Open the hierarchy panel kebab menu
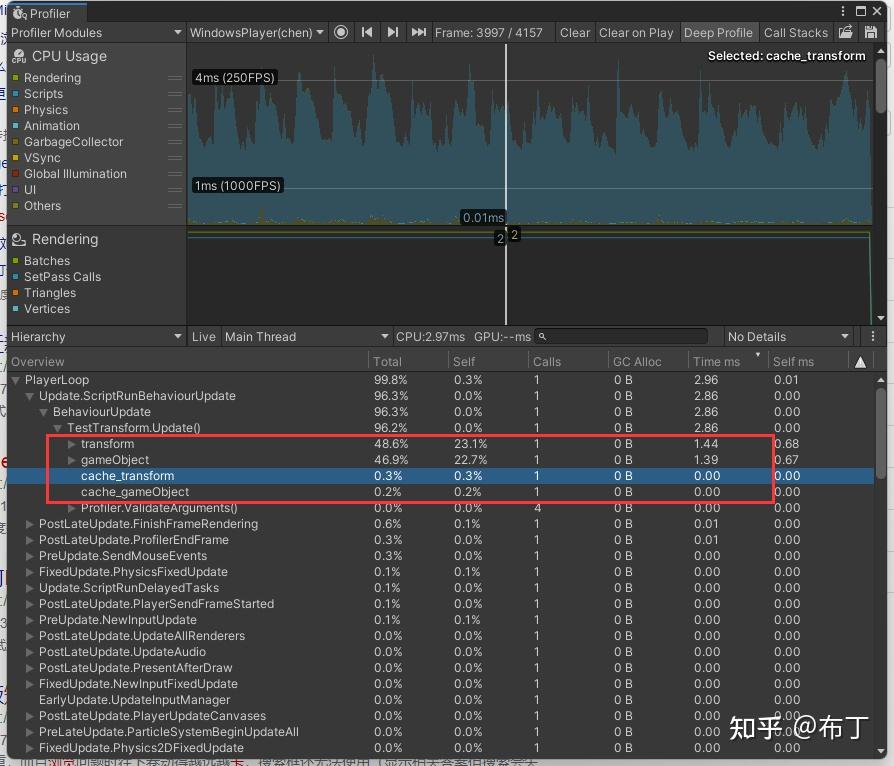The width and height of the screenshot is (894, 766). (873, 337)
